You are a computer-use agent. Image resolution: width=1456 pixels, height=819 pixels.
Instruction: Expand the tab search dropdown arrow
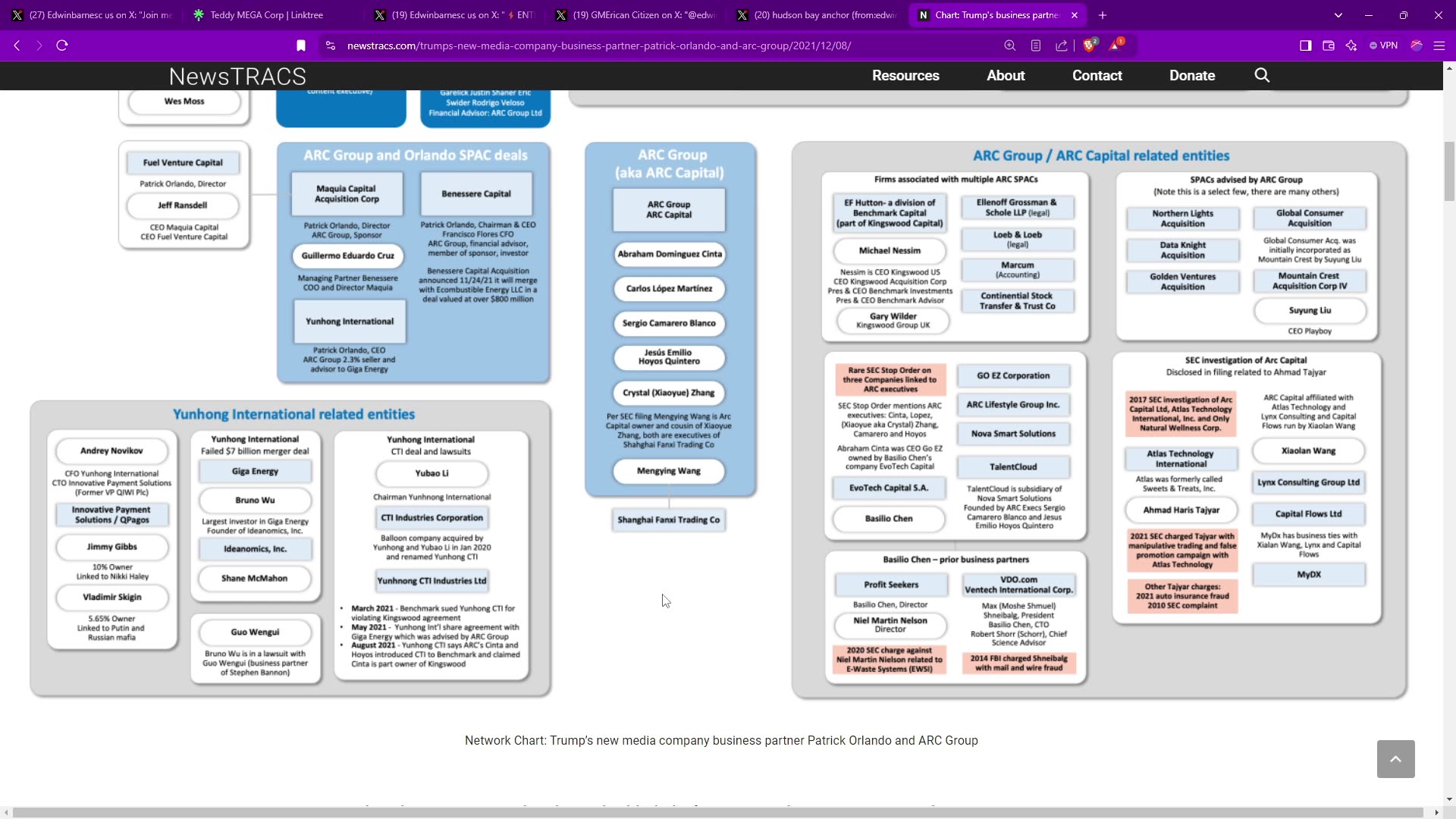tap(1338, 15)
